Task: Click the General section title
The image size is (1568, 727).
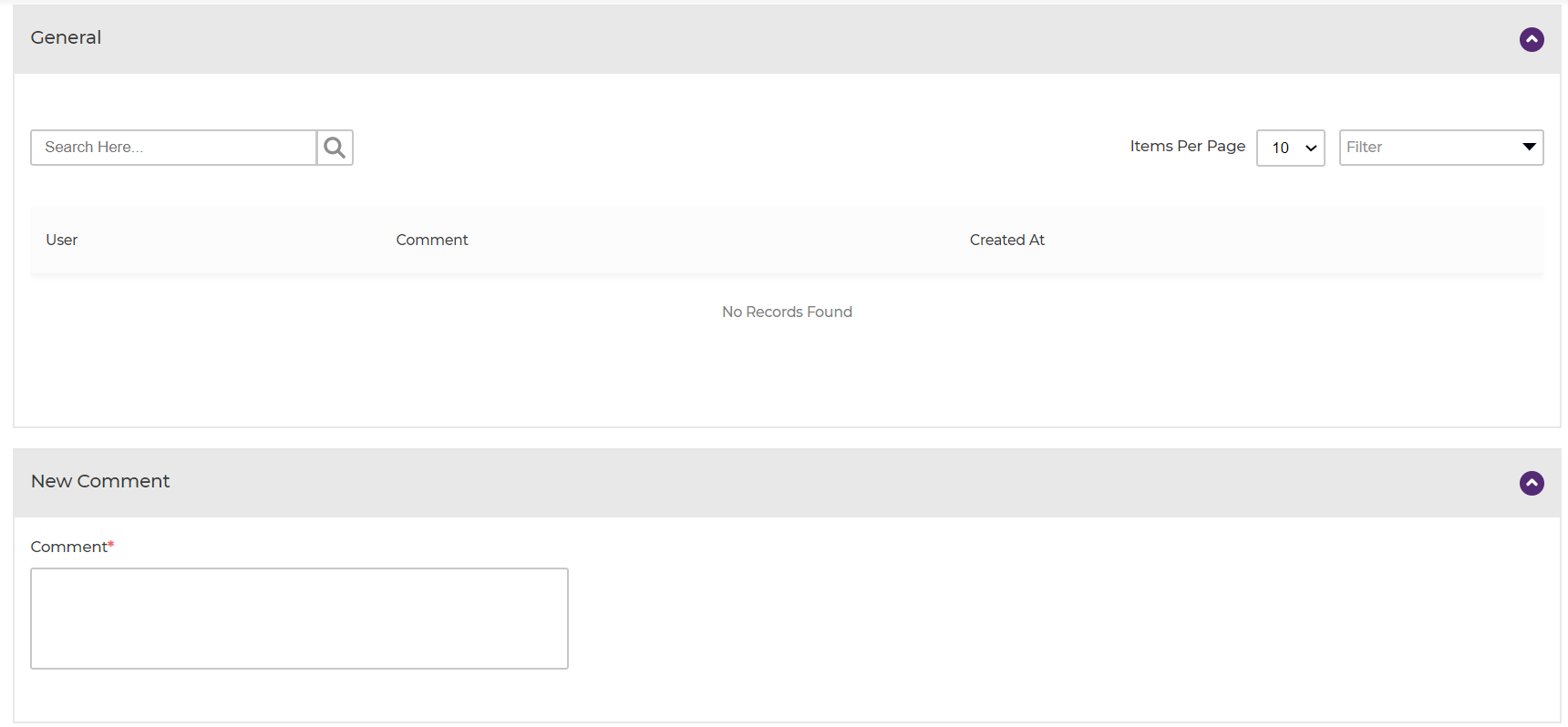Action: (66, 37)
